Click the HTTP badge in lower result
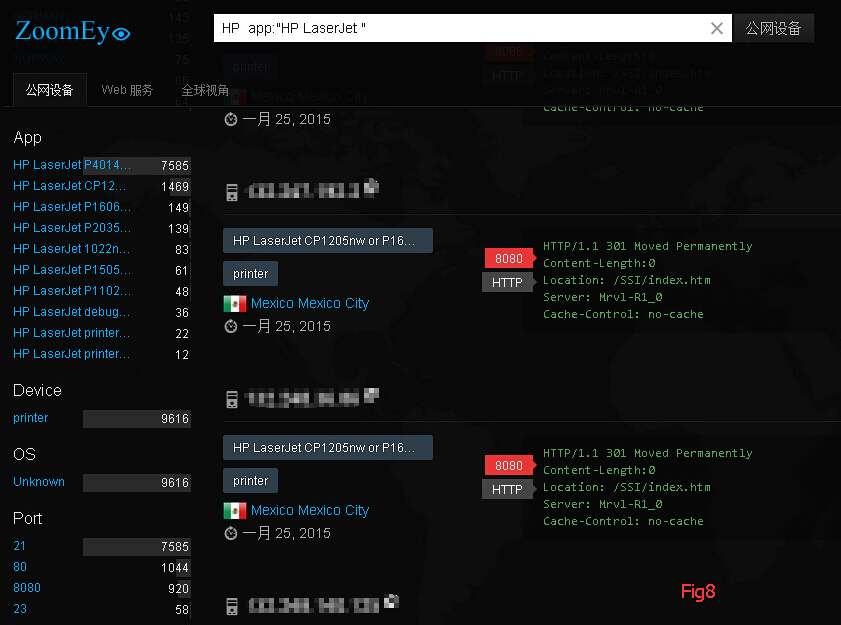Image resolution: width=841 pixels, height=625 pixels. 507,489
